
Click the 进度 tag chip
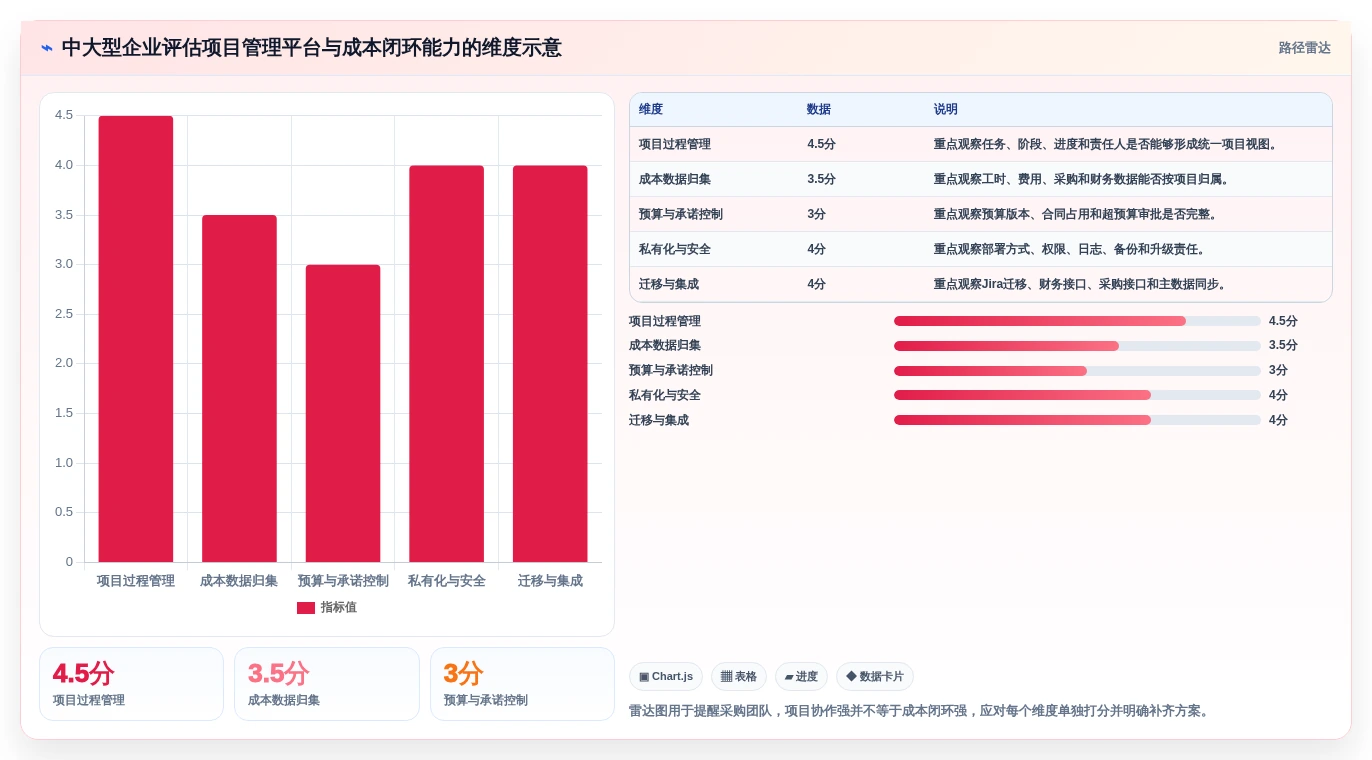click(x=801, y=677)
